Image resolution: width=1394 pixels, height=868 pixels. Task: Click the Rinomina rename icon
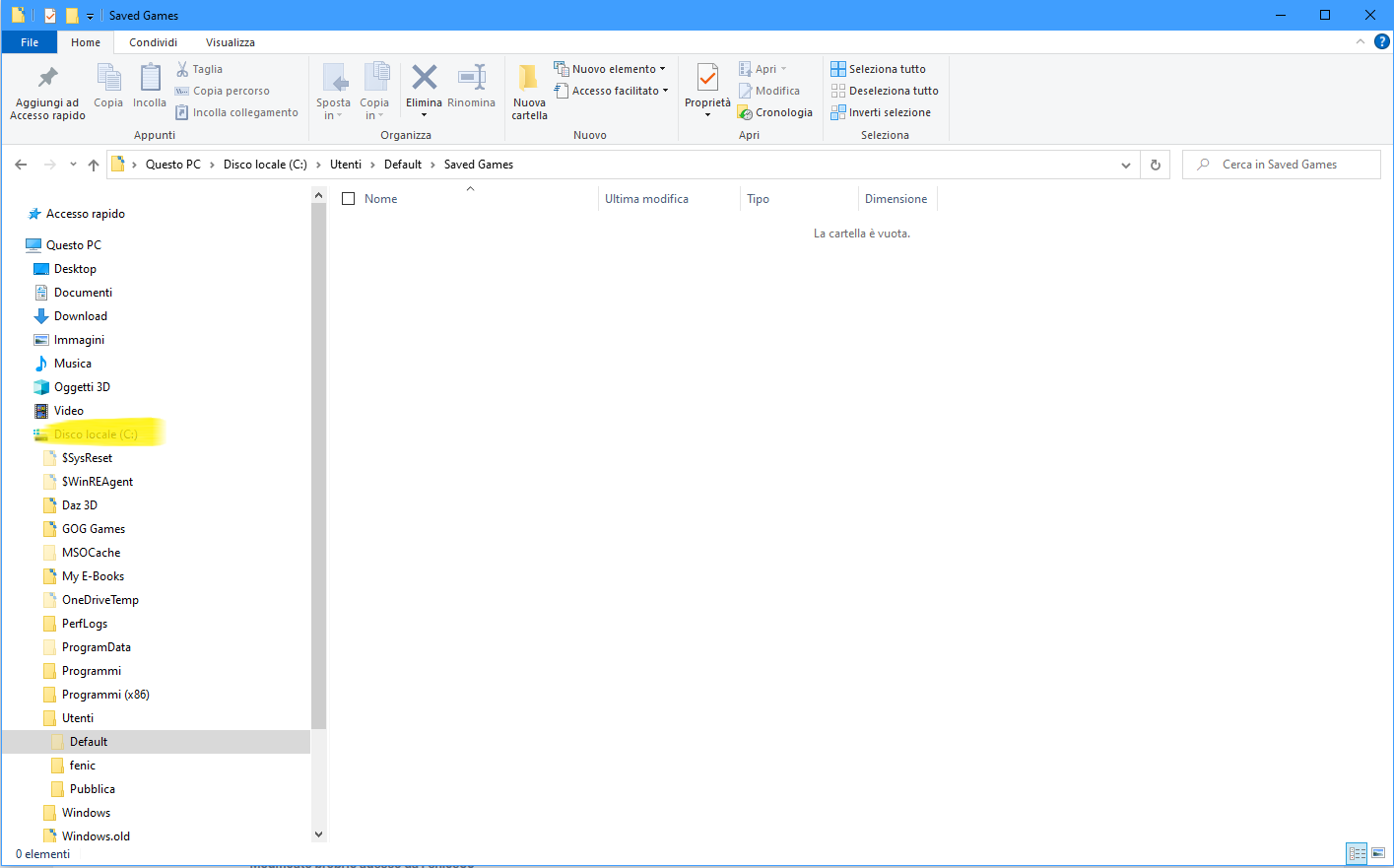(x=472, y=79)
